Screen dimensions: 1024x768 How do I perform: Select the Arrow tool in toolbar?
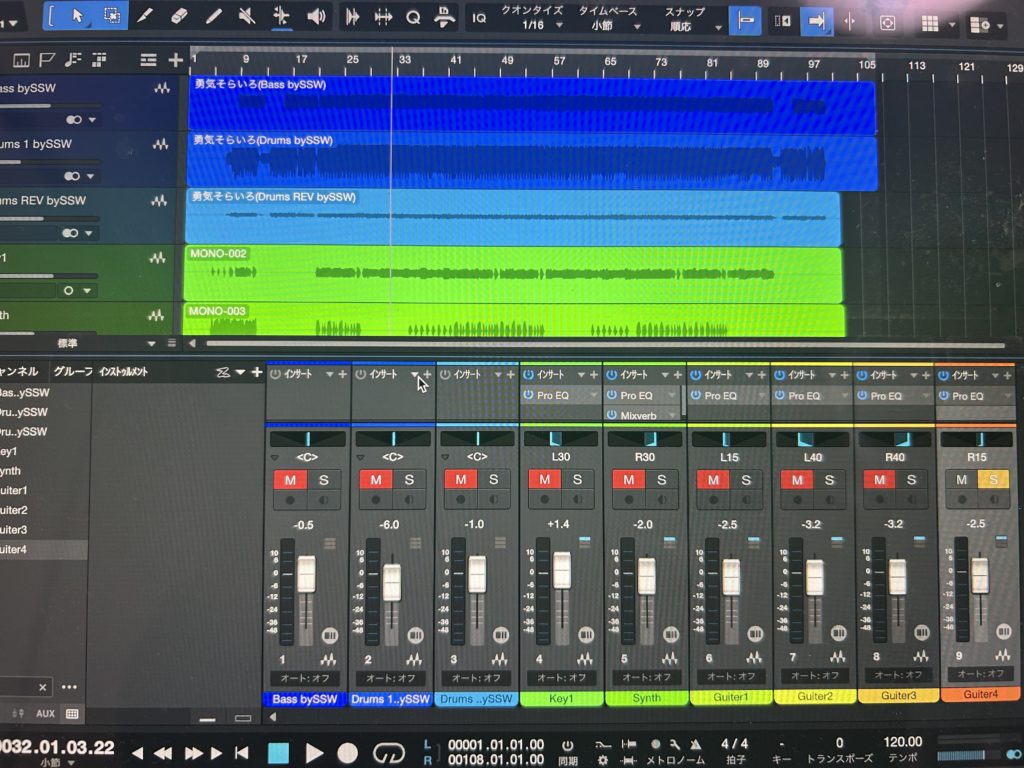coord(79,16)
